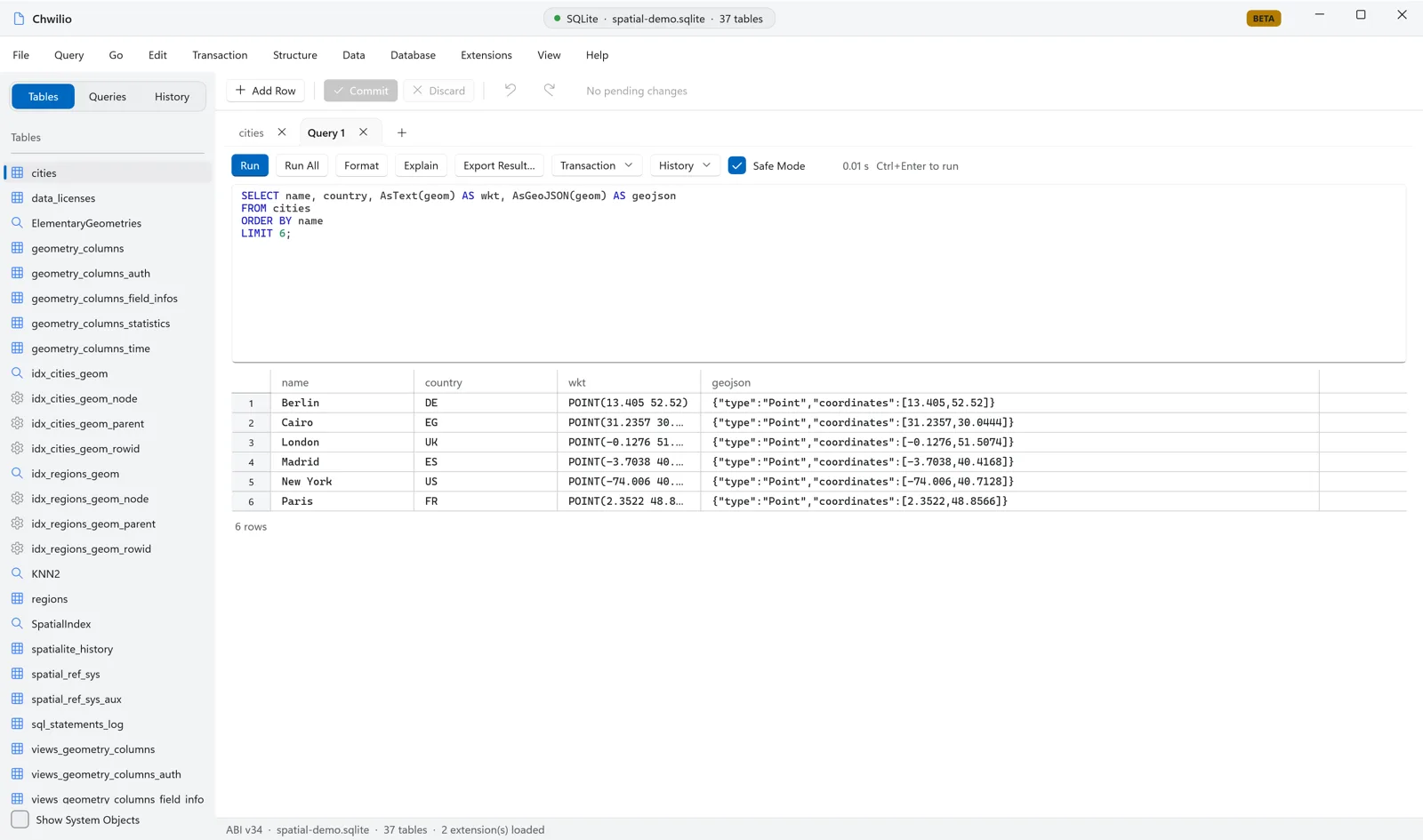
Task: Click the search icon beside SpatialIndex
Action: [x=17, y=624]
